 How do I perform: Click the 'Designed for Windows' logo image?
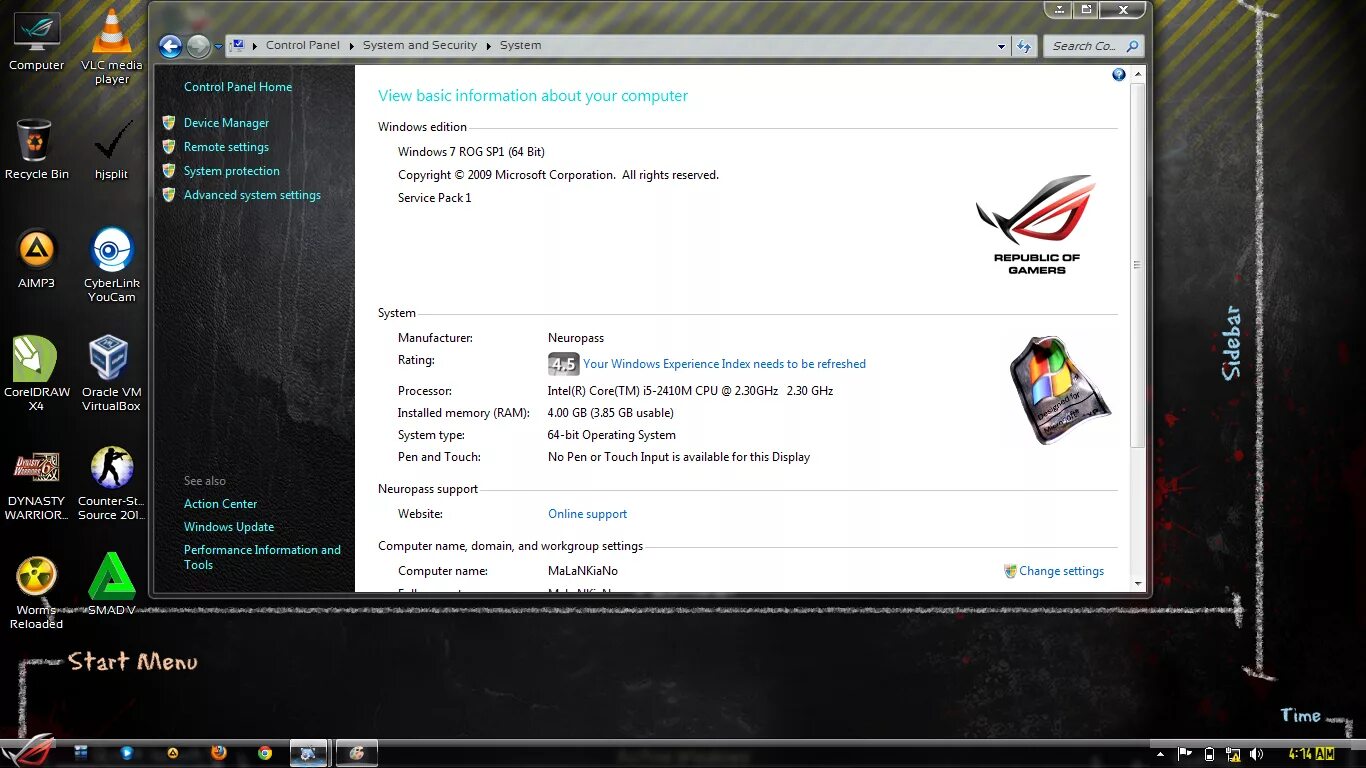click(1059, 391)
